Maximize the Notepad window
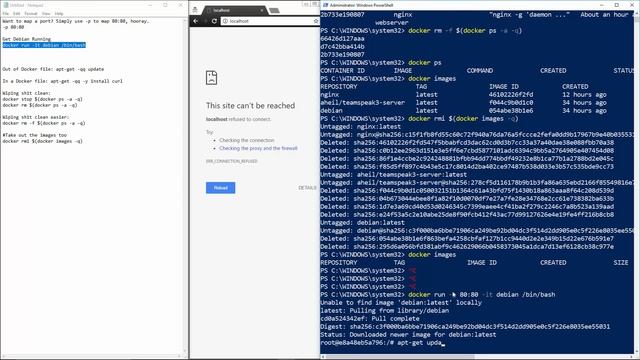The width and height of the screenshot is (640, 360). [165, 5]
